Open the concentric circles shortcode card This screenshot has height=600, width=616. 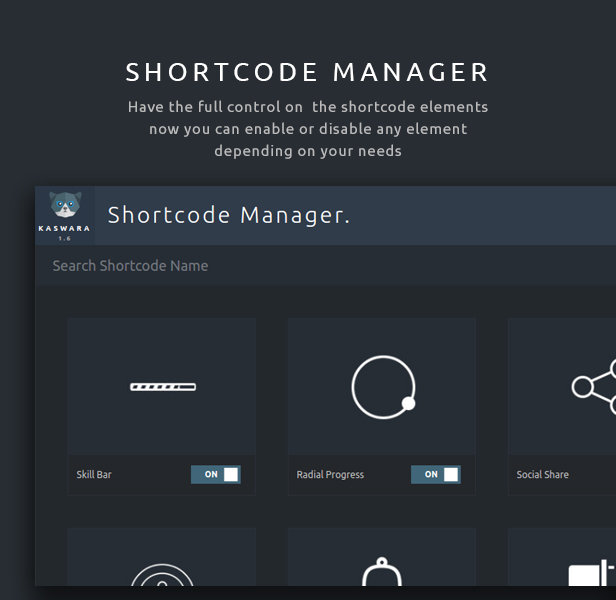(162, 557)
